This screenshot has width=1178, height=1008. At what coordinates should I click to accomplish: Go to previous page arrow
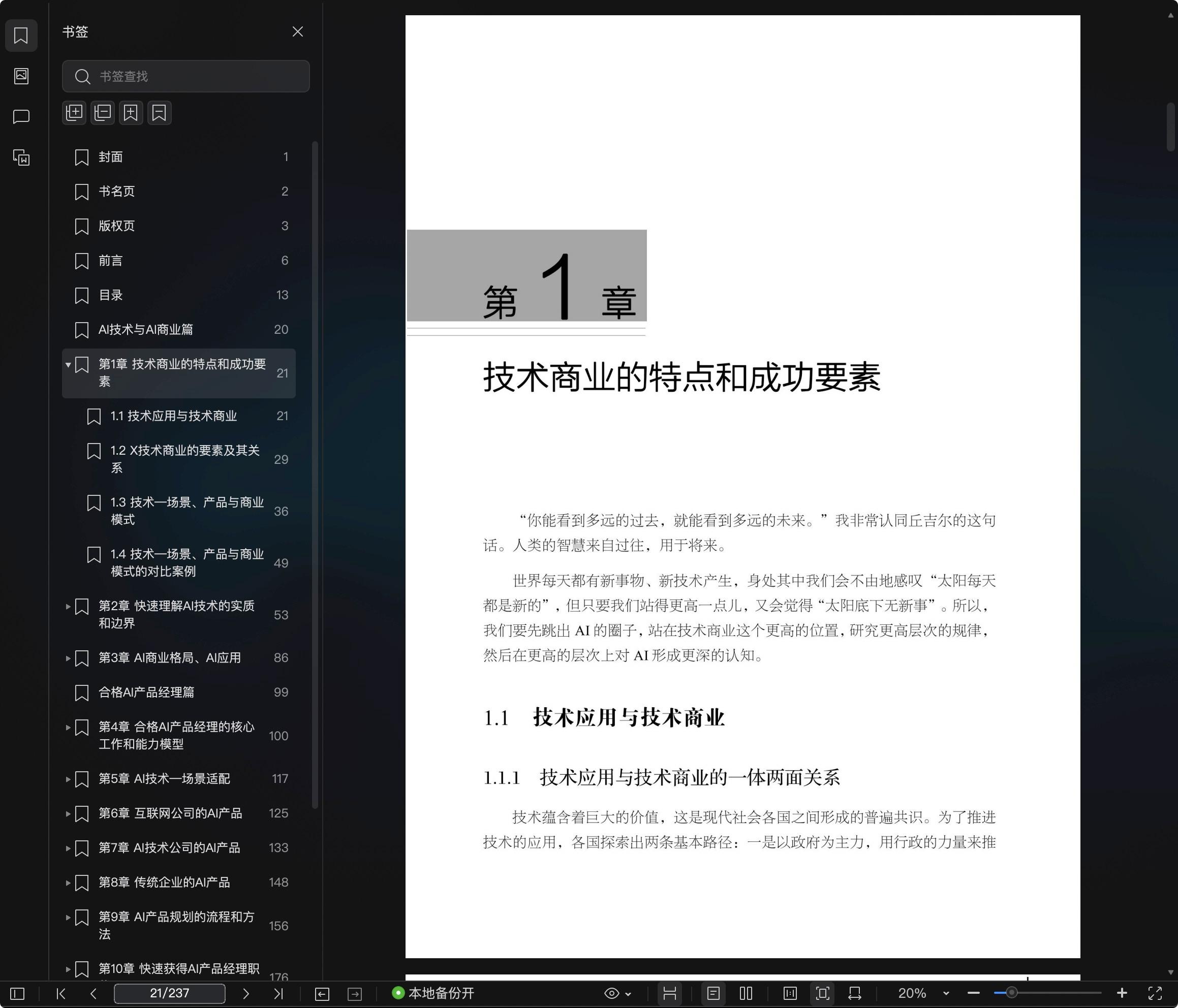pos(94,994)
